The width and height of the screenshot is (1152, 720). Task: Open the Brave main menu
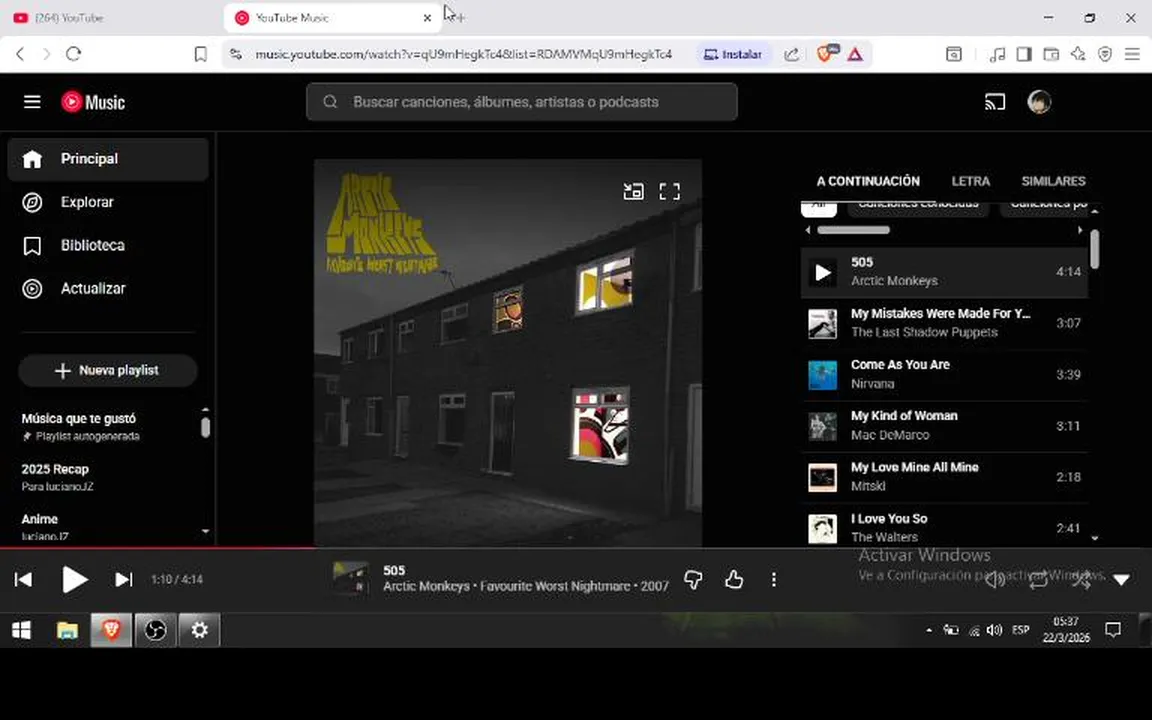1132,54
